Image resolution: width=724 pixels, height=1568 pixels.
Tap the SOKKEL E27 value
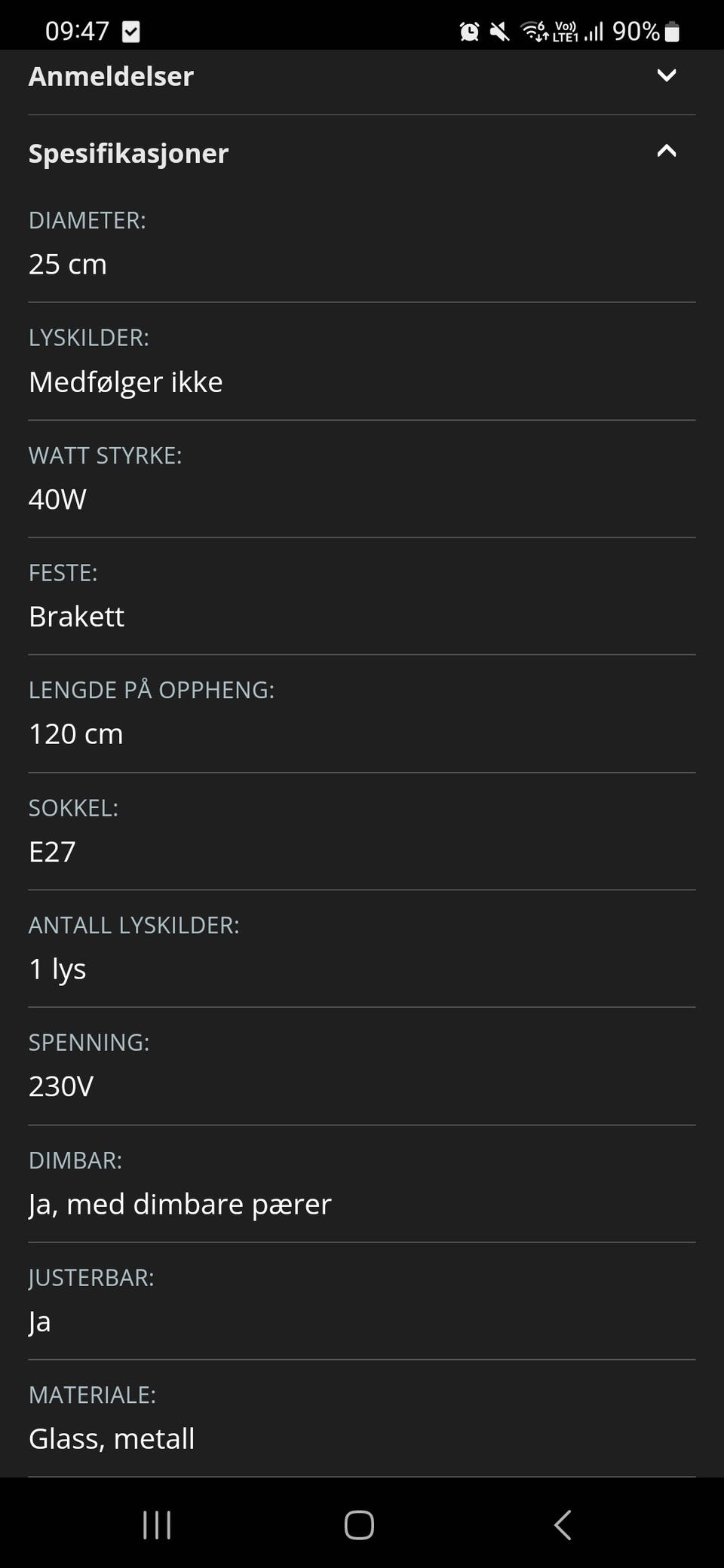coord(52,852)
